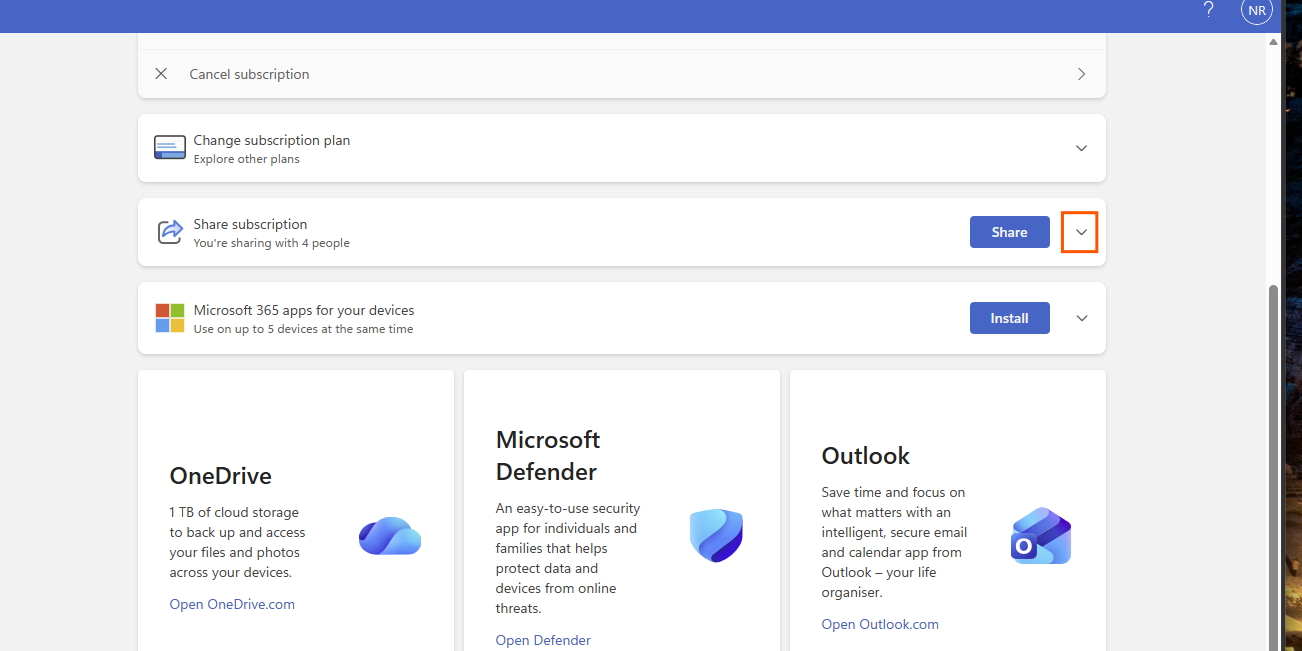
Task: Click the vertical scrollbar thumb
Action: click(x=1273, y=465)
